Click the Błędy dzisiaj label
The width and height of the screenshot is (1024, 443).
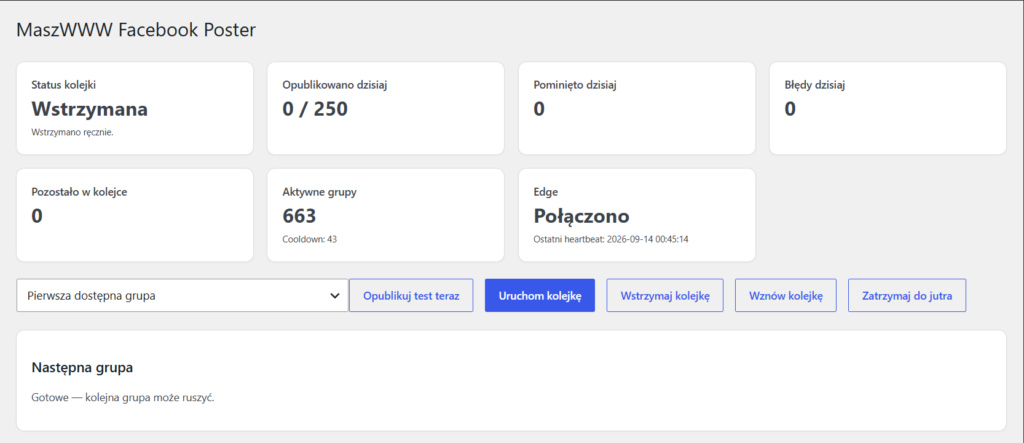816,84
